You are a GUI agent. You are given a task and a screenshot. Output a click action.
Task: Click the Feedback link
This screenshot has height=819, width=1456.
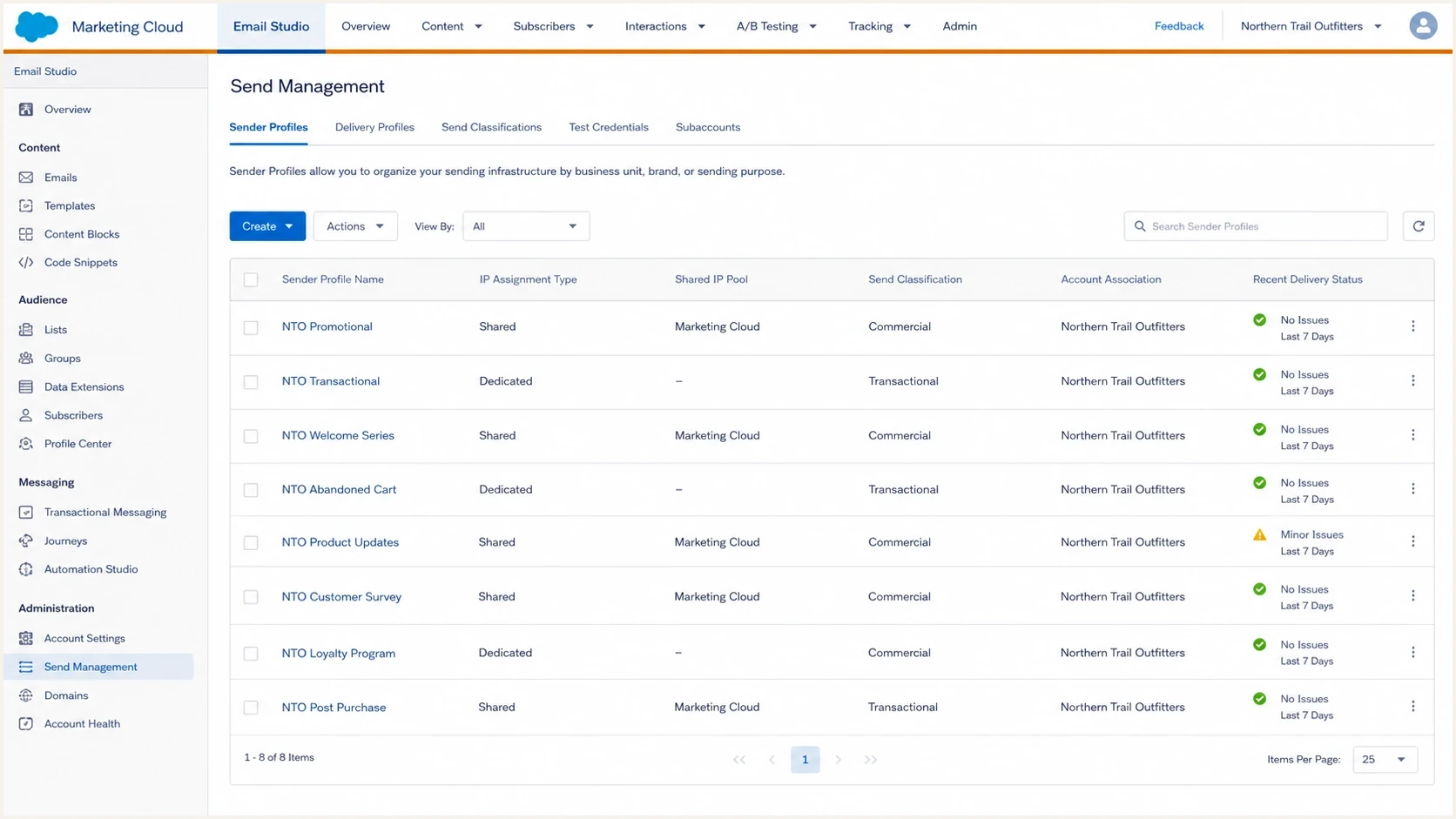click(x=1179, y=26)
